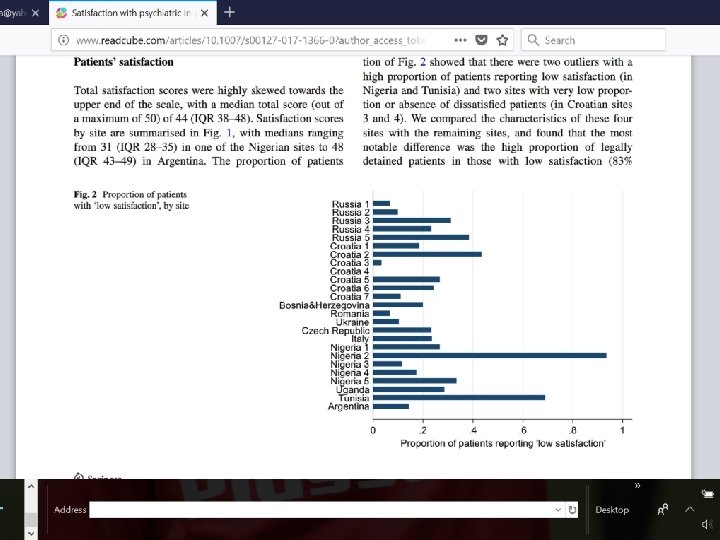Click the Firefox Search box

click(593, 40)
